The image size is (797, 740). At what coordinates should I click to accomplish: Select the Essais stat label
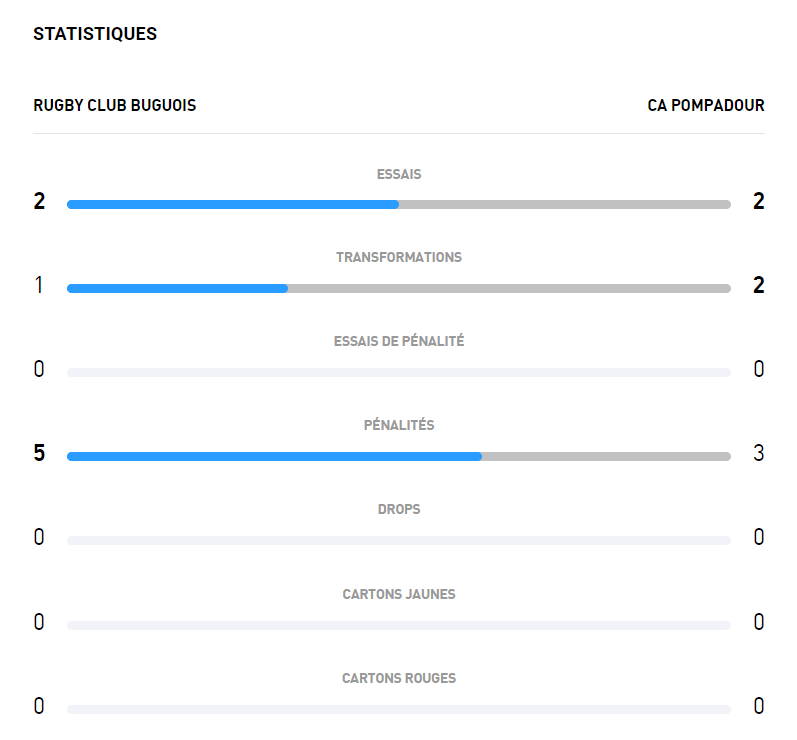tap(399, 174)
